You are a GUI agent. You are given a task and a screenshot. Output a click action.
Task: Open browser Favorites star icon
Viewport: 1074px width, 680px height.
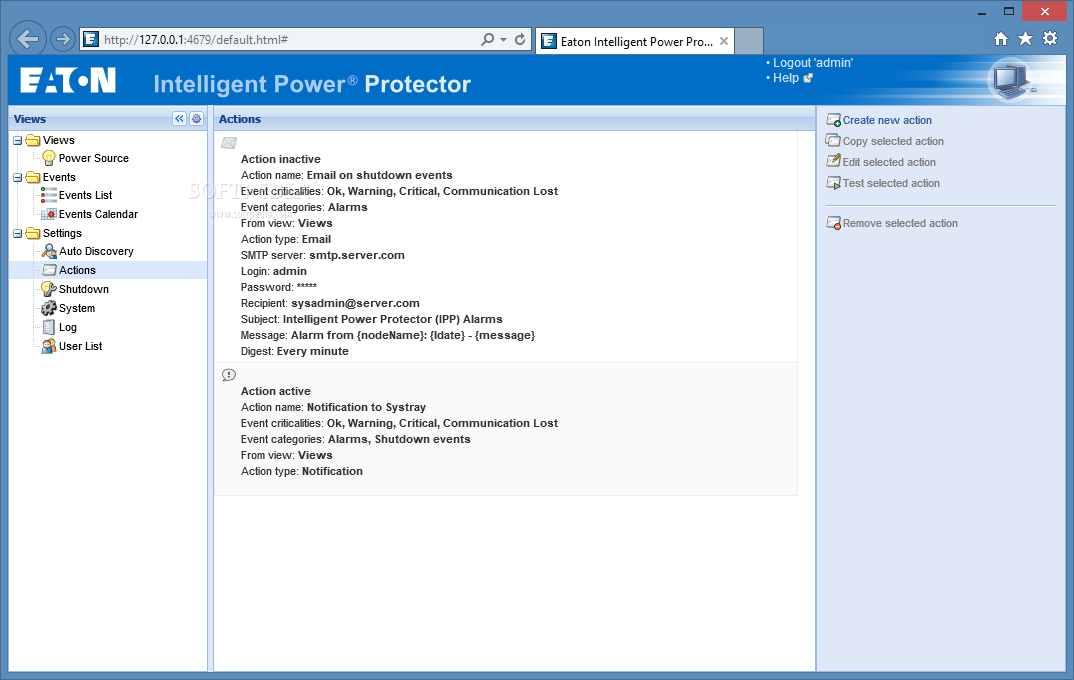click(x=1025, y=38)
